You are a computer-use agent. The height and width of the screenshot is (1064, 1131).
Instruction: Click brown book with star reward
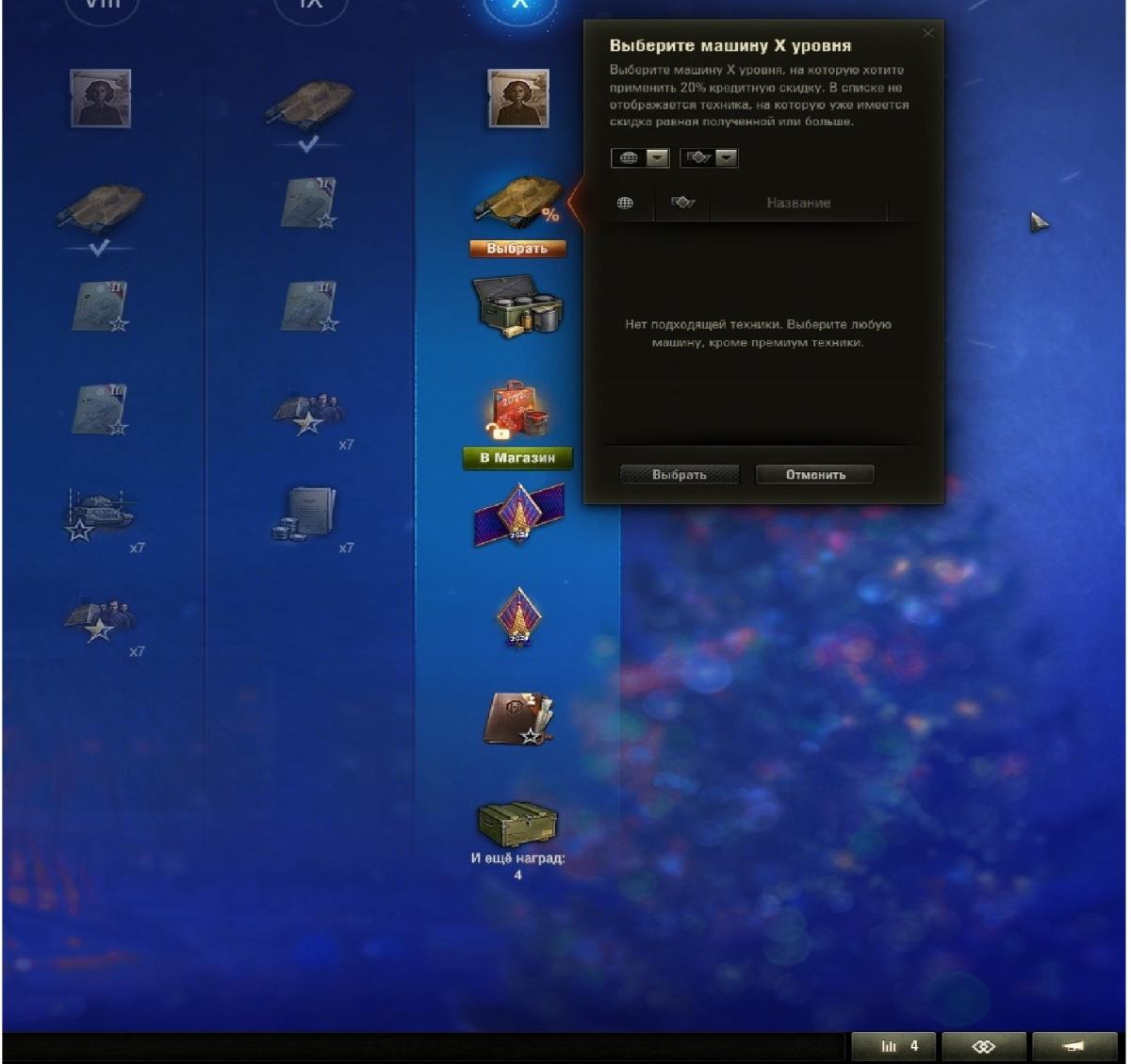click(x=518, y=719)
